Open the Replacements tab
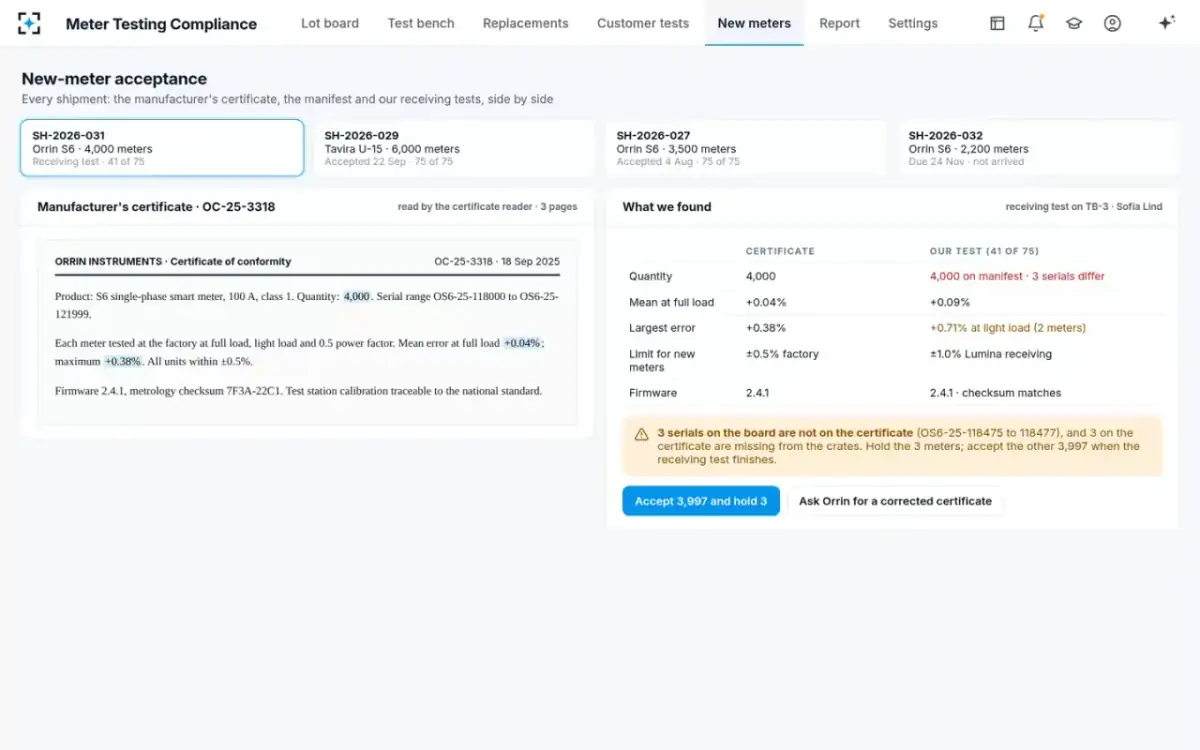 pos(525,23)
